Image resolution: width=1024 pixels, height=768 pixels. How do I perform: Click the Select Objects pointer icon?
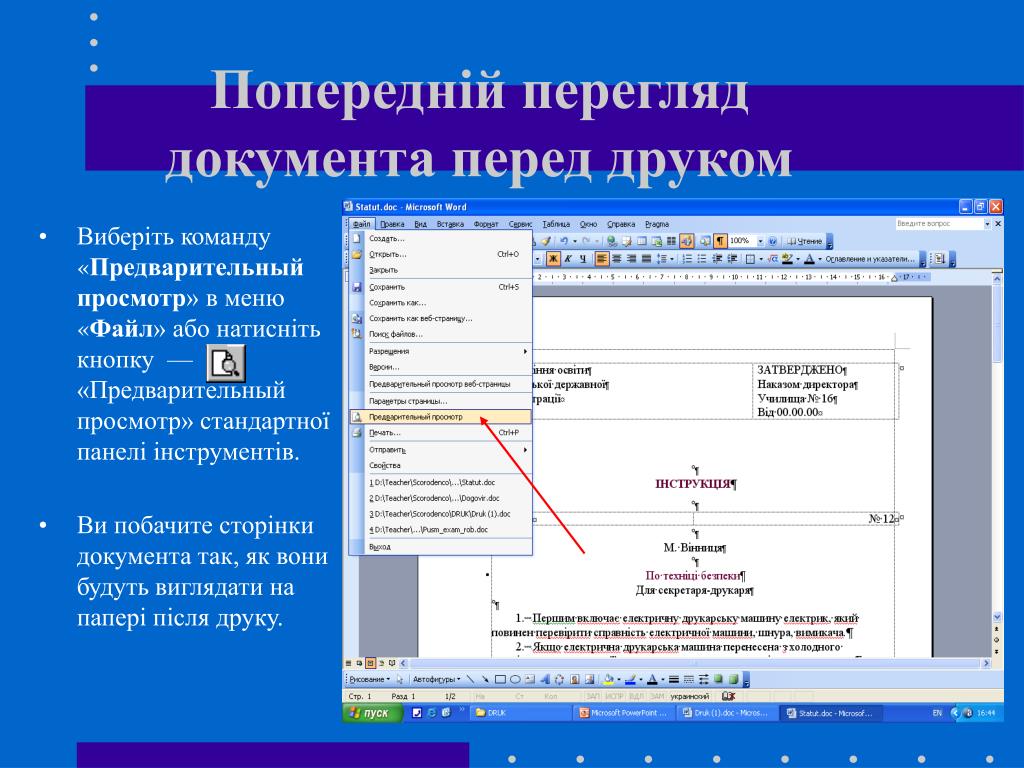click(400, 679)
